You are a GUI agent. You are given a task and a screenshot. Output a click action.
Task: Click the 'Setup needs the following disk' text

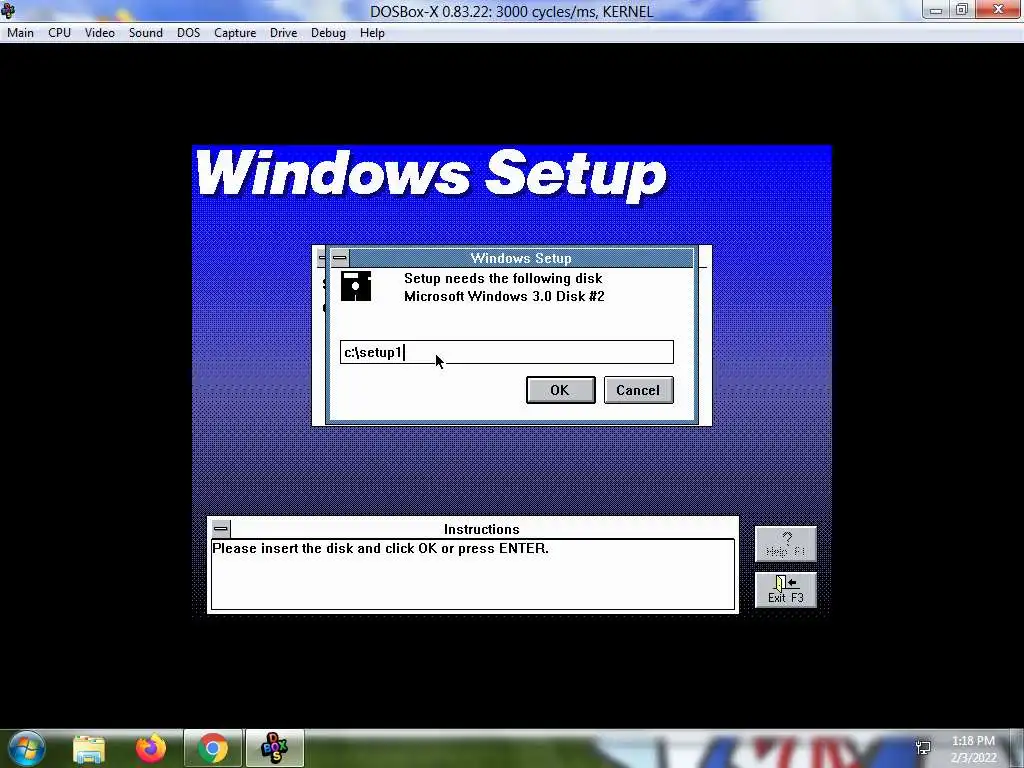coord(503,279)
